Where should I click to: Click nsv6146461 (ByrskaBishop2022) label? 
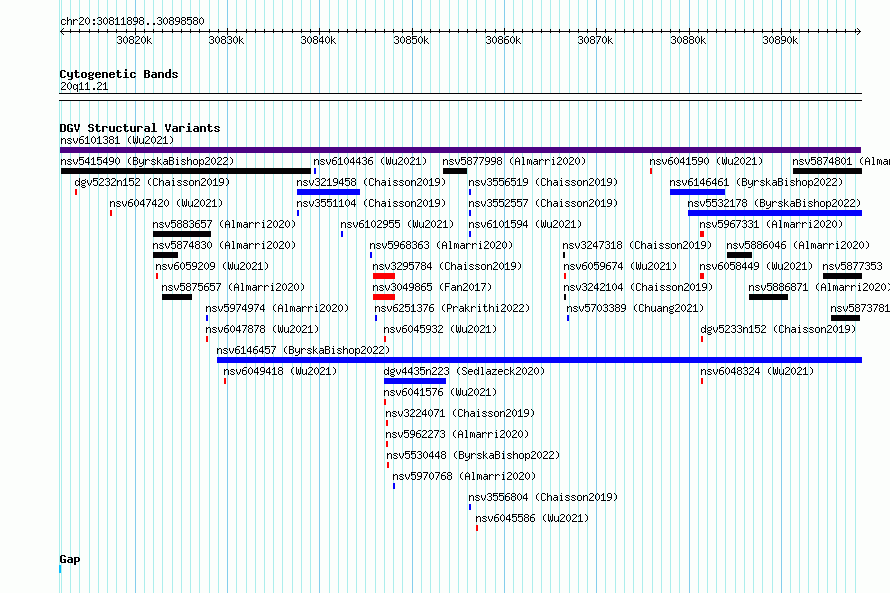click(x=756, y=182)
